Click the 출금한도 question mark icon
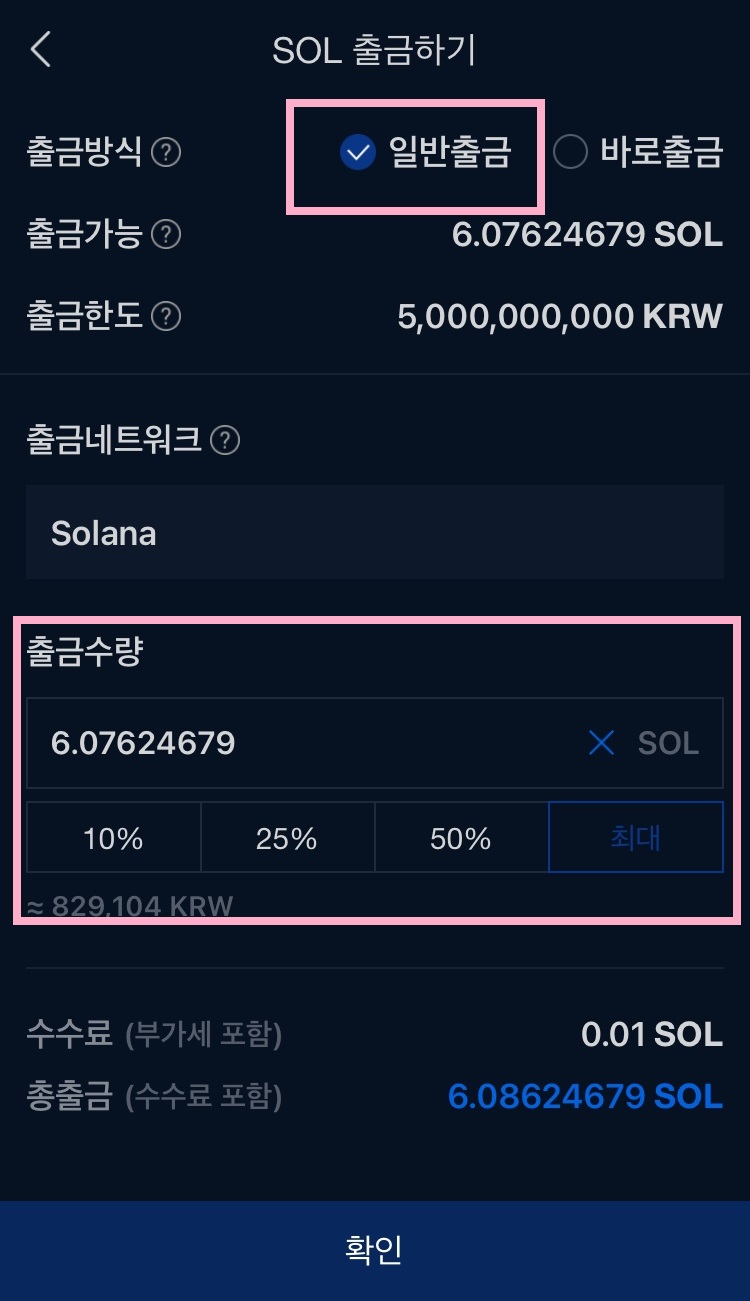 [164, 317]
